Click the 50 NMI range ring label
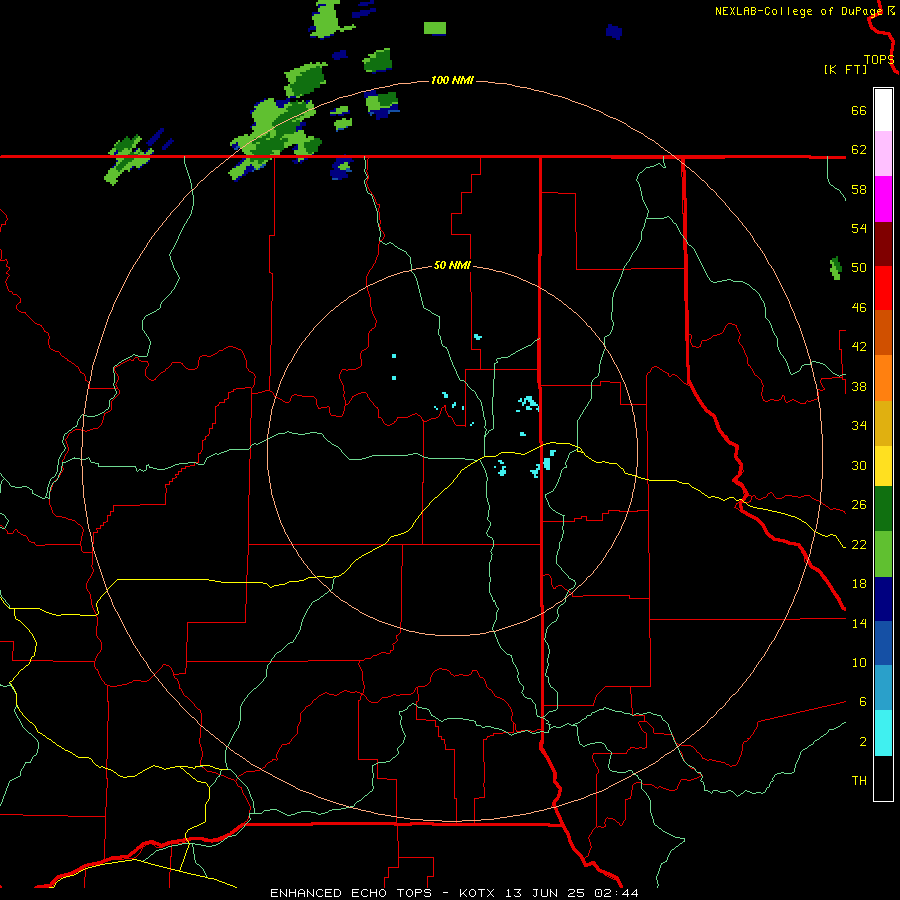The image size is (900, 900). (452, 265)
